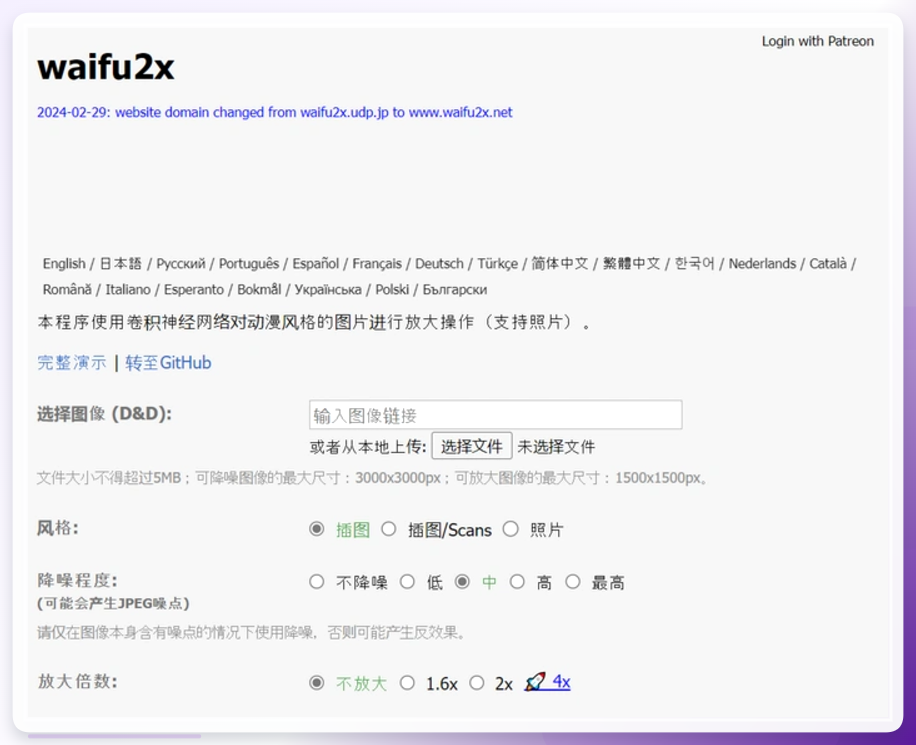916x745 pixels.
Task: Select 不放大 upscaling option
Action: [x=317, y=682]
